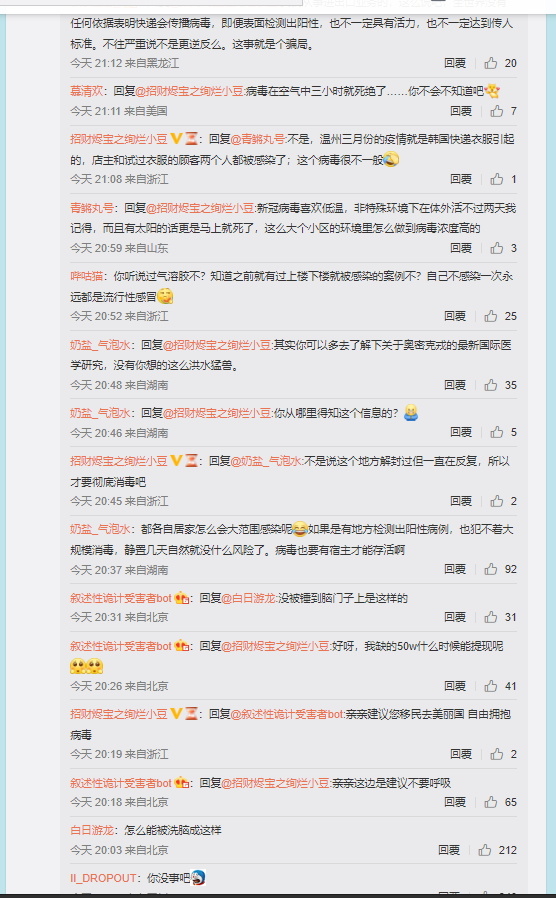The width and height of the screenshot is (556, 898).
Task: Like 青鳉丸号's comment with 3 likes
Action: pos(496,248)
